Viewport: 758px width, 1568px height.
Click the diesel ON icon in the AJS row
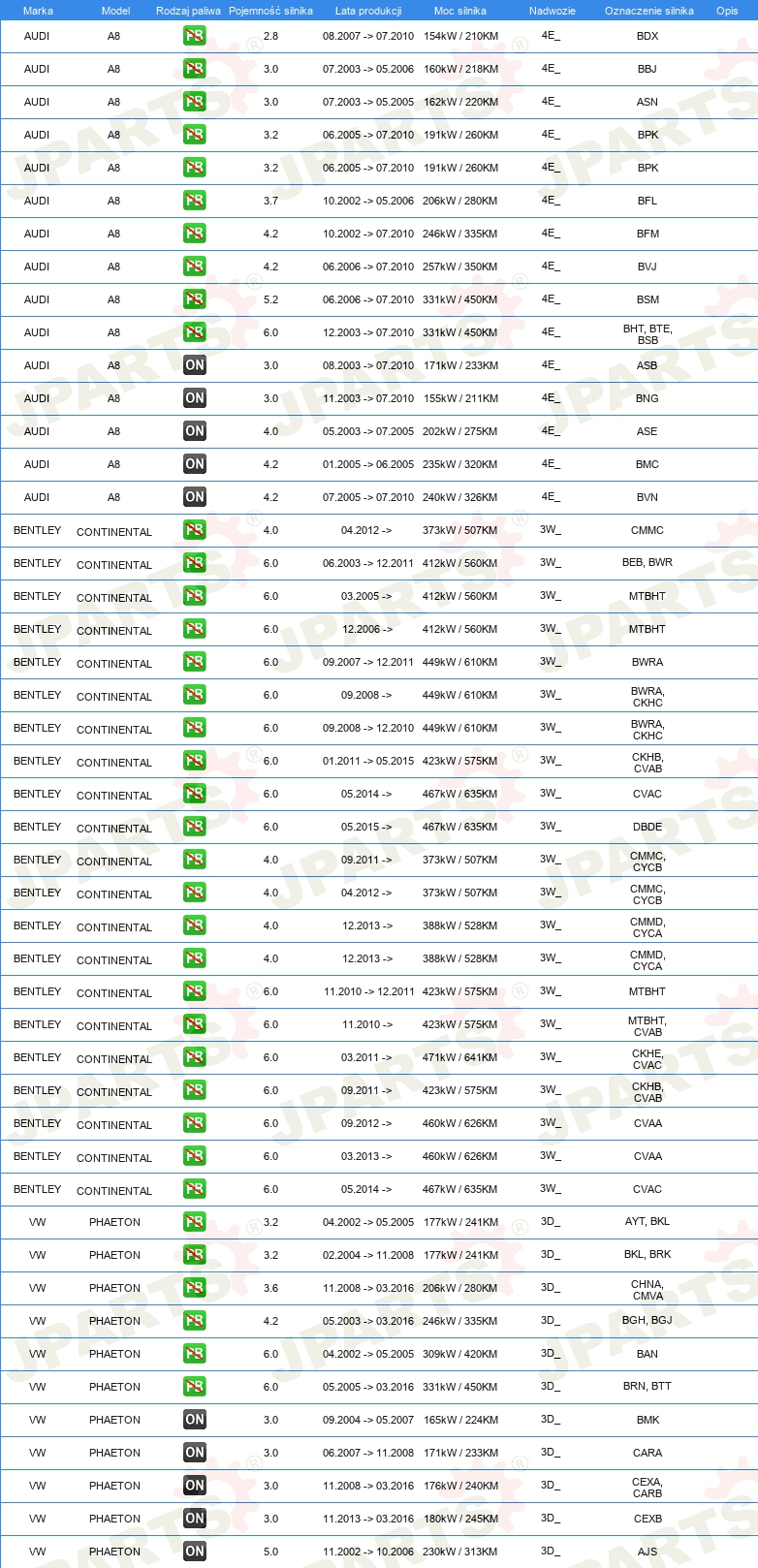click(195, 1552)
